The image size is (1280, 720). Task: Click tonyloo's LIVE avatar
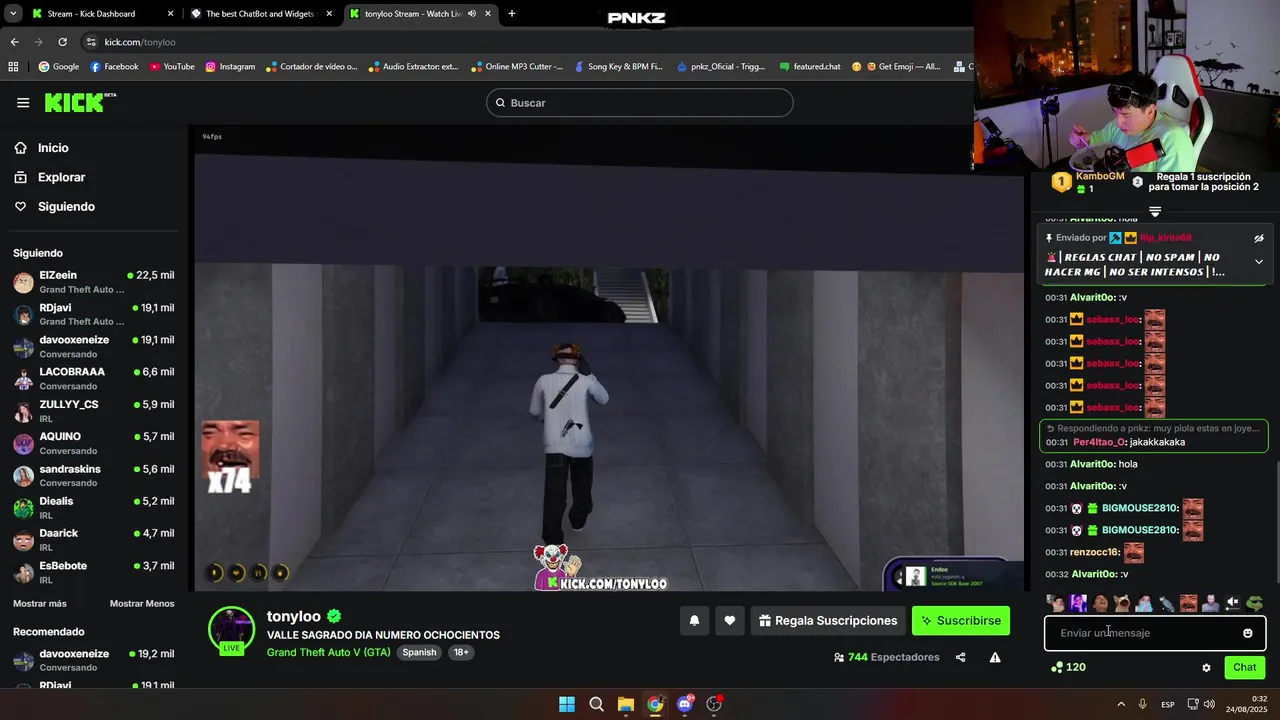point(231,630)
